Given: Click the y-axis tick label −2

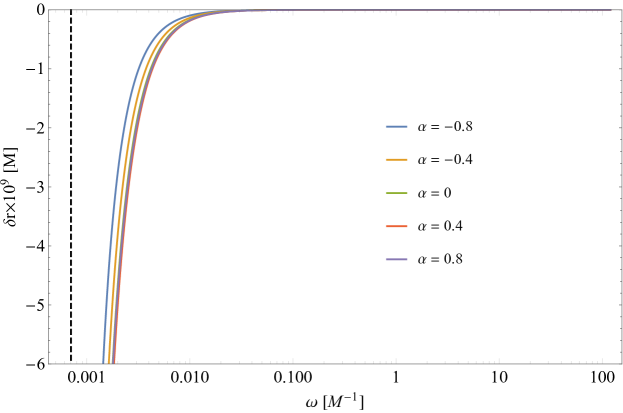Looking at the screenshot, I should (35, 128).
